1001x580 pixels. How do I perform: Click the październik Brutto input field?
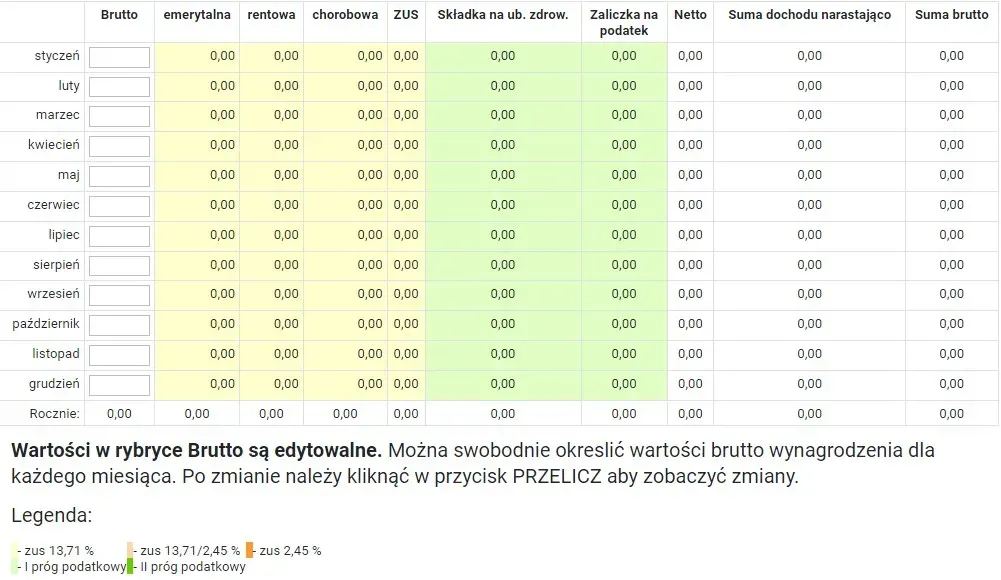click(118, 324)
